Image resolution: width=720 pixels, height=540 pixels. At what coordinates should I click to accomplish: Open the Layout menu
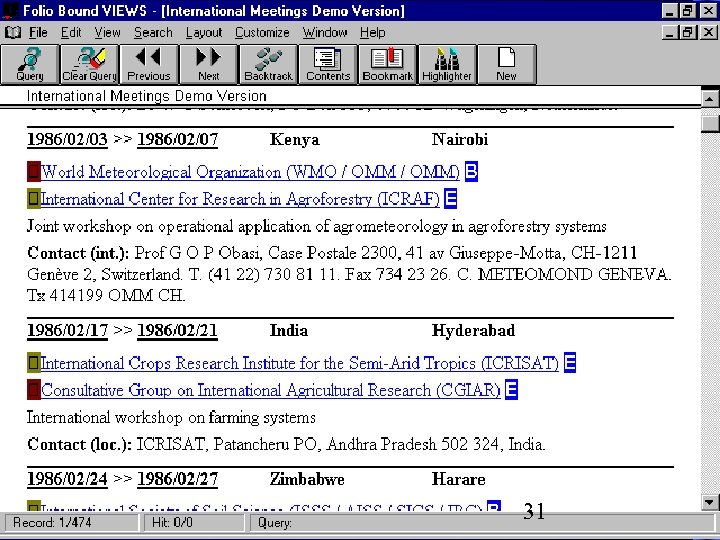click(204, 33)
